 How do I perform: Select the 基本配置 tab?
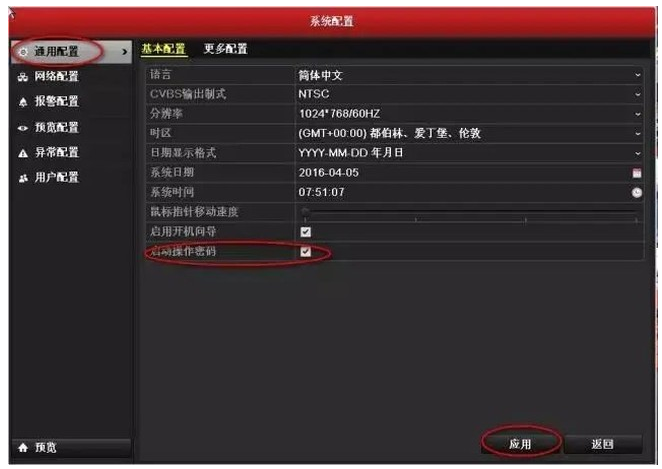coord(163,49)
